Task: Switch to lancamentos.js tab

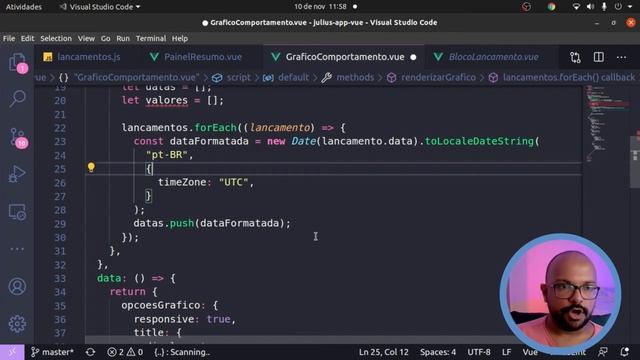Action: point(82,57)
